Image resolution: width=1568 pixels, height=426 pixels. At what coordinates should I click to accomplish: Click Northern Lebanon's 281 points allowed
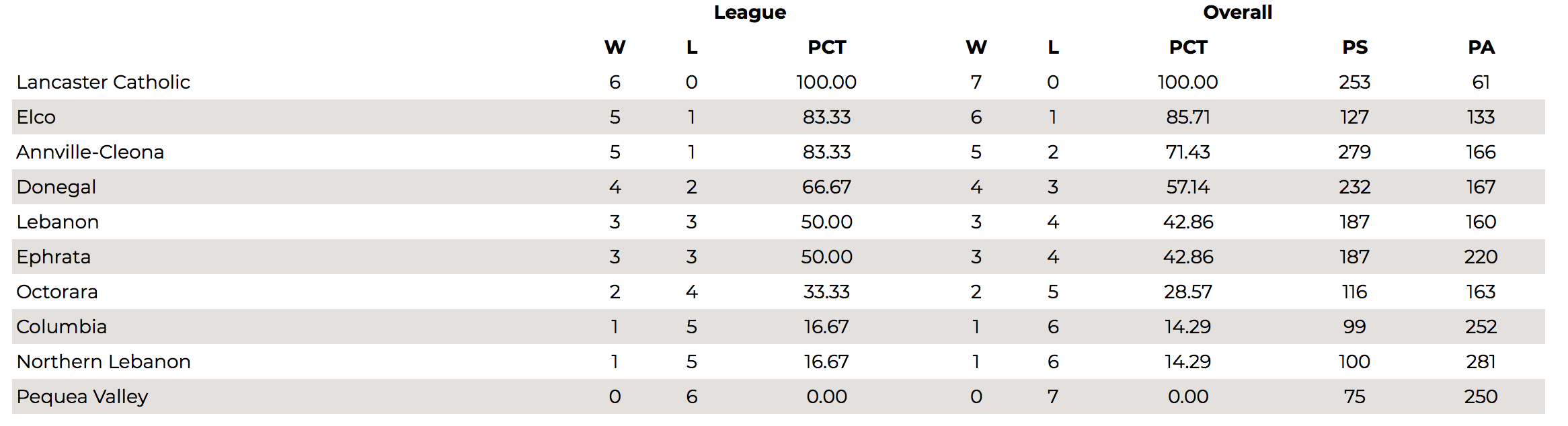1481,361
